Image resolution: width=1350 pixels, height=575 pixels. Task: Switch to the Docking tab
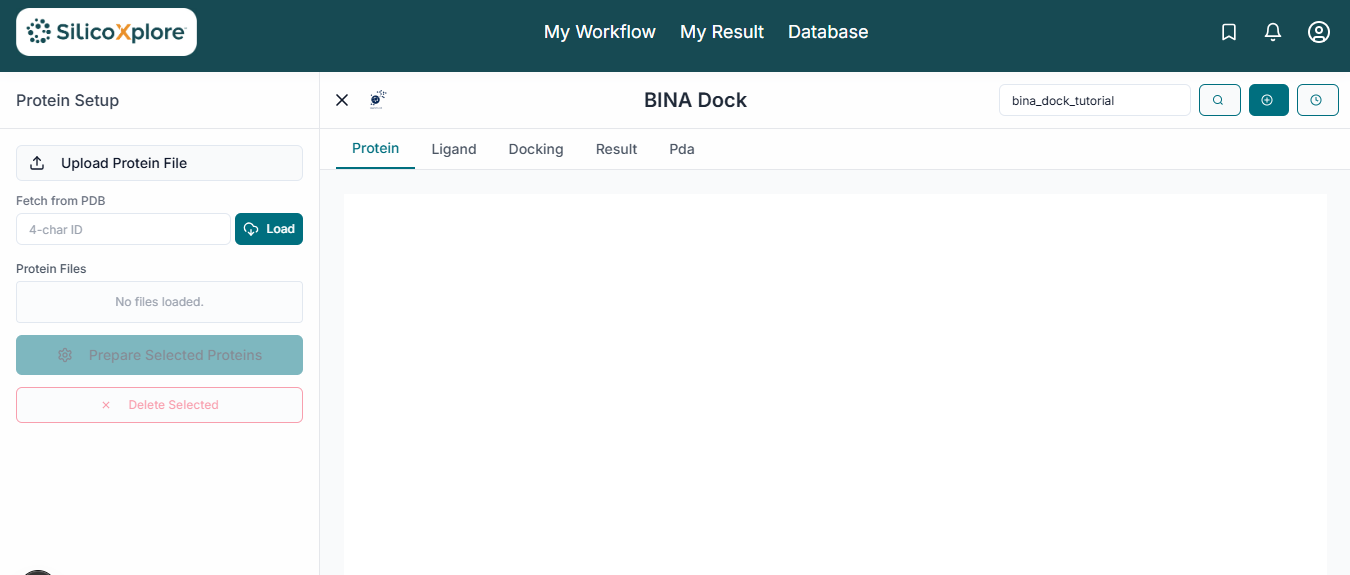coord(536,149)
